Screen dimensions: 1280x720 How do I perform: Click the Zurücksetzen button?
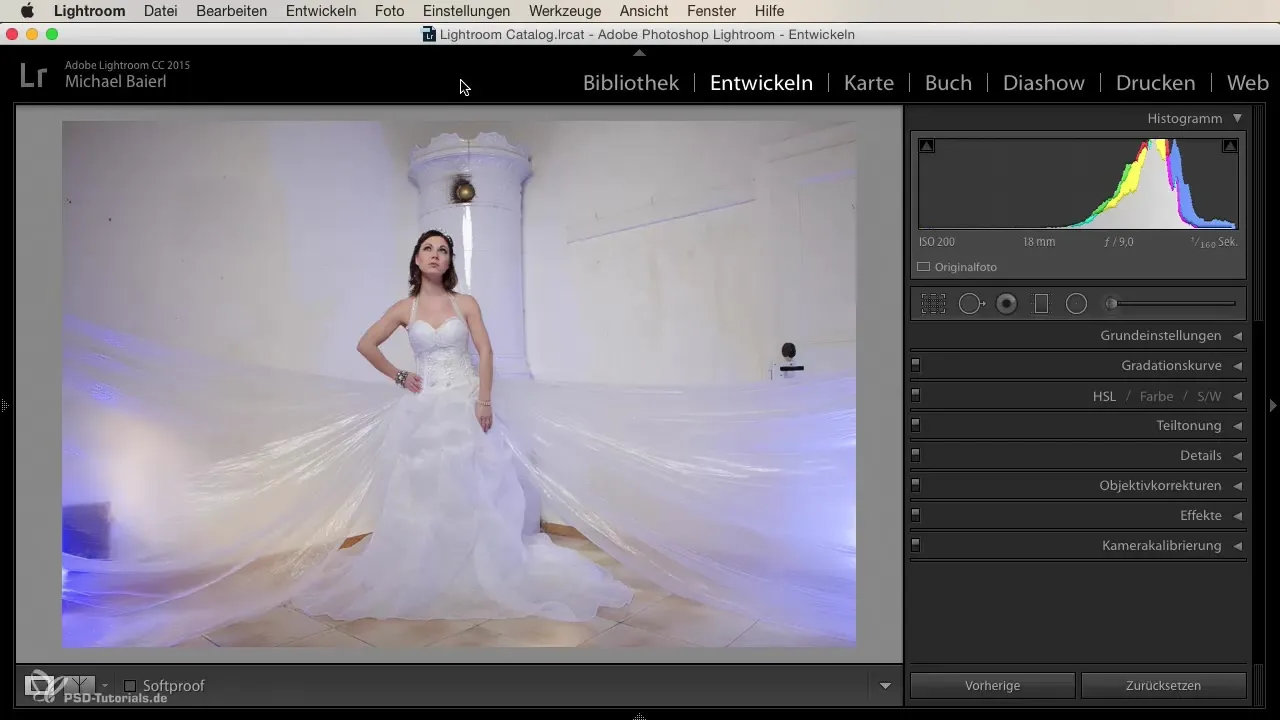1164,685
